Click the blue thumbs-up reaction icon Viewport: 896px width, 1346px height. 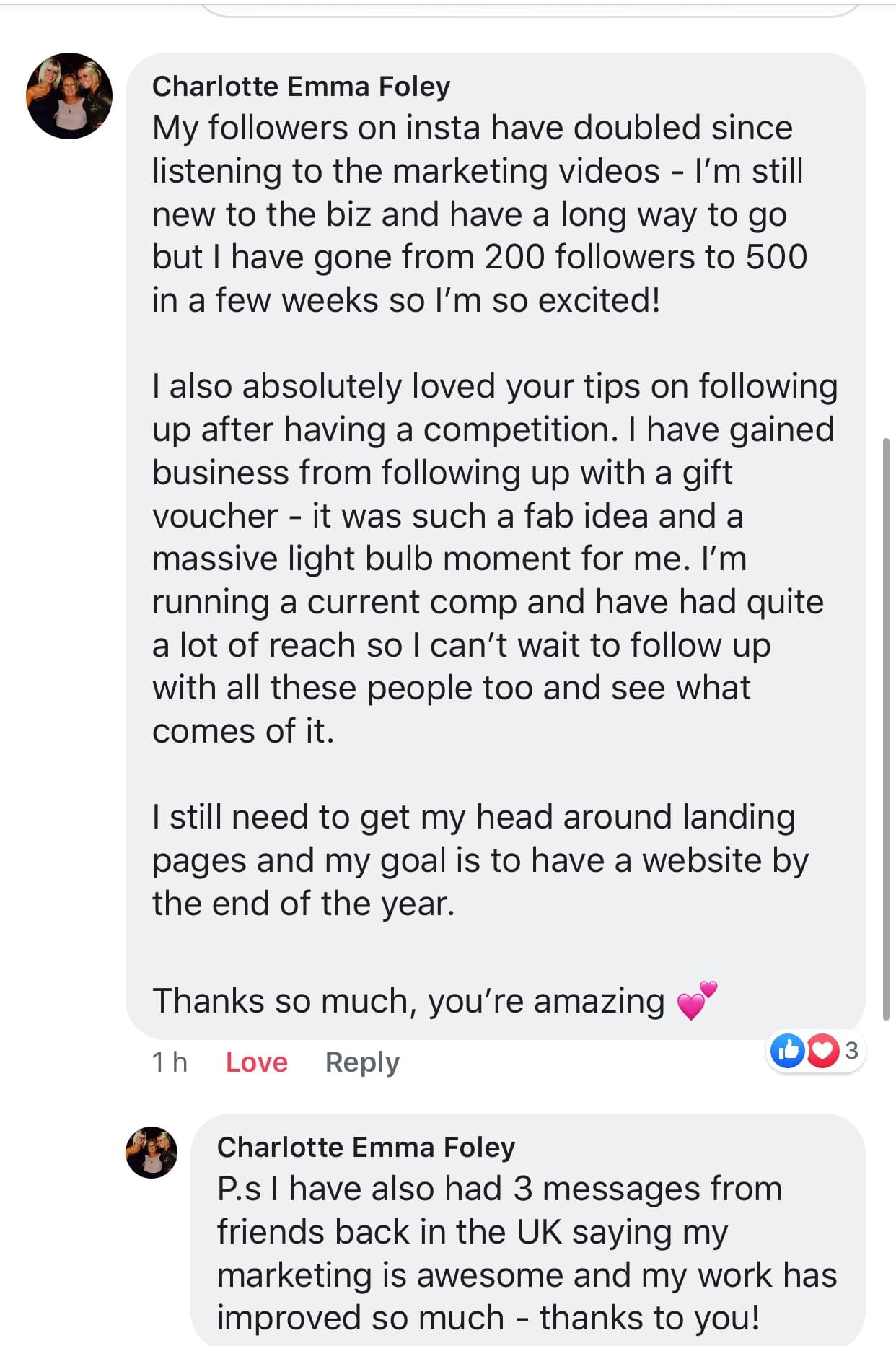(x=788, y=1051)
